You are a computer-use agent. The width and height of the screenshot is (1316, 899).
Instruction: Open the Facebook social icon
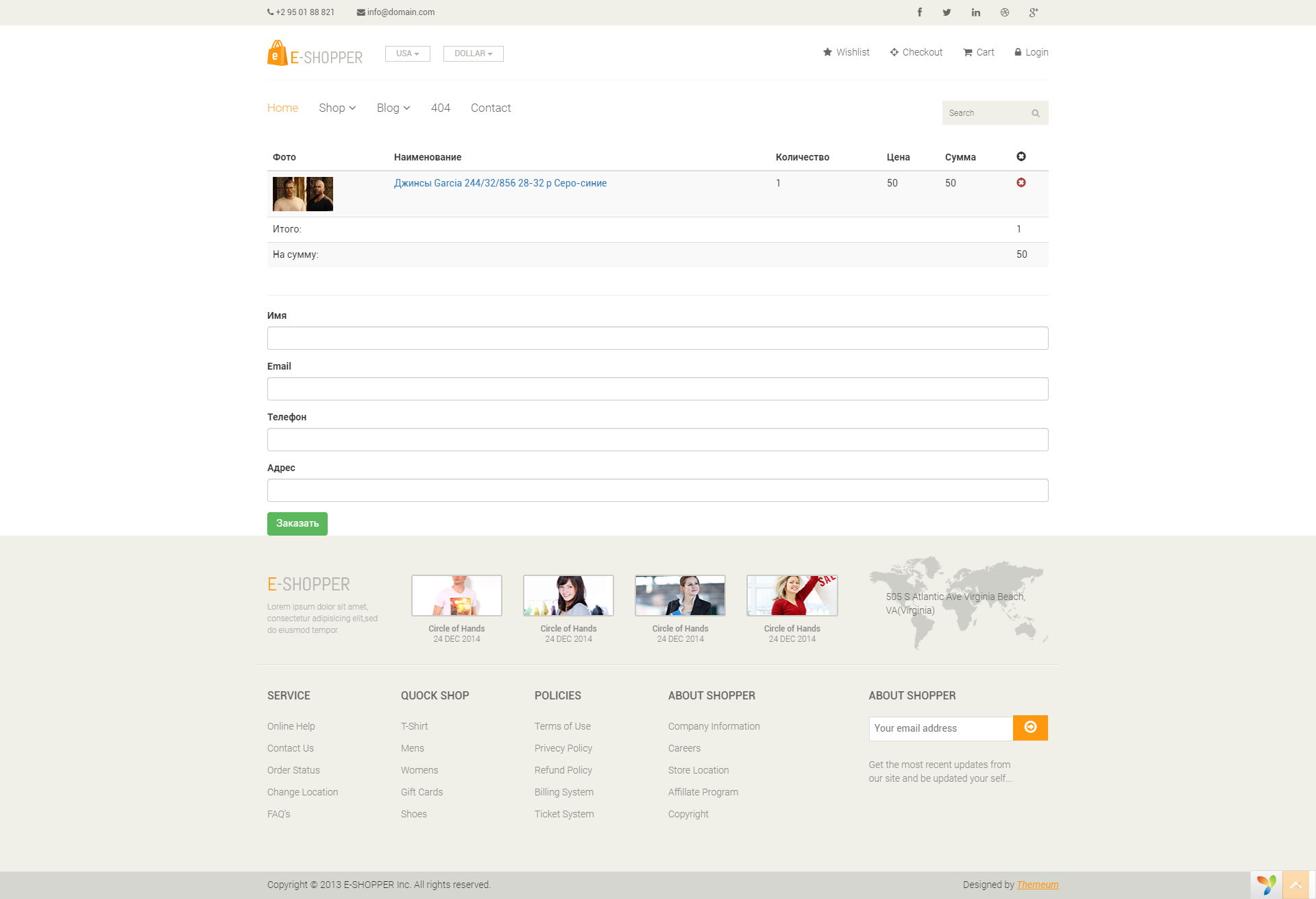[919, 12]
